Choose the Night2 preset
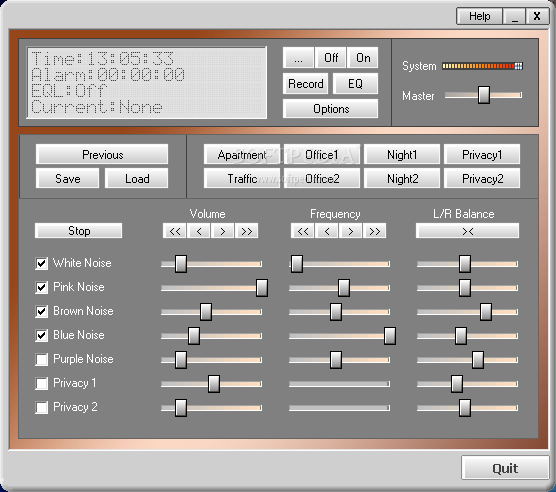 (x=402, y=178)
